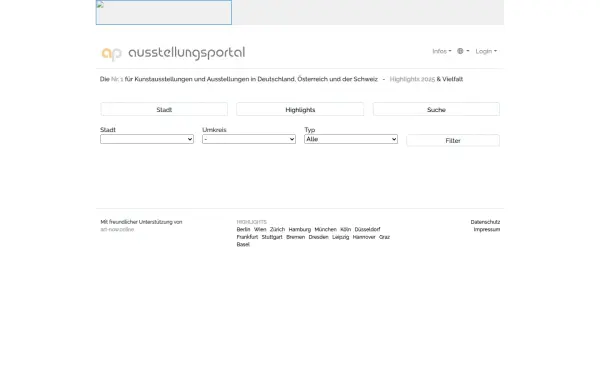Select Berlin in footer highlights

click(x=243, y=230)
